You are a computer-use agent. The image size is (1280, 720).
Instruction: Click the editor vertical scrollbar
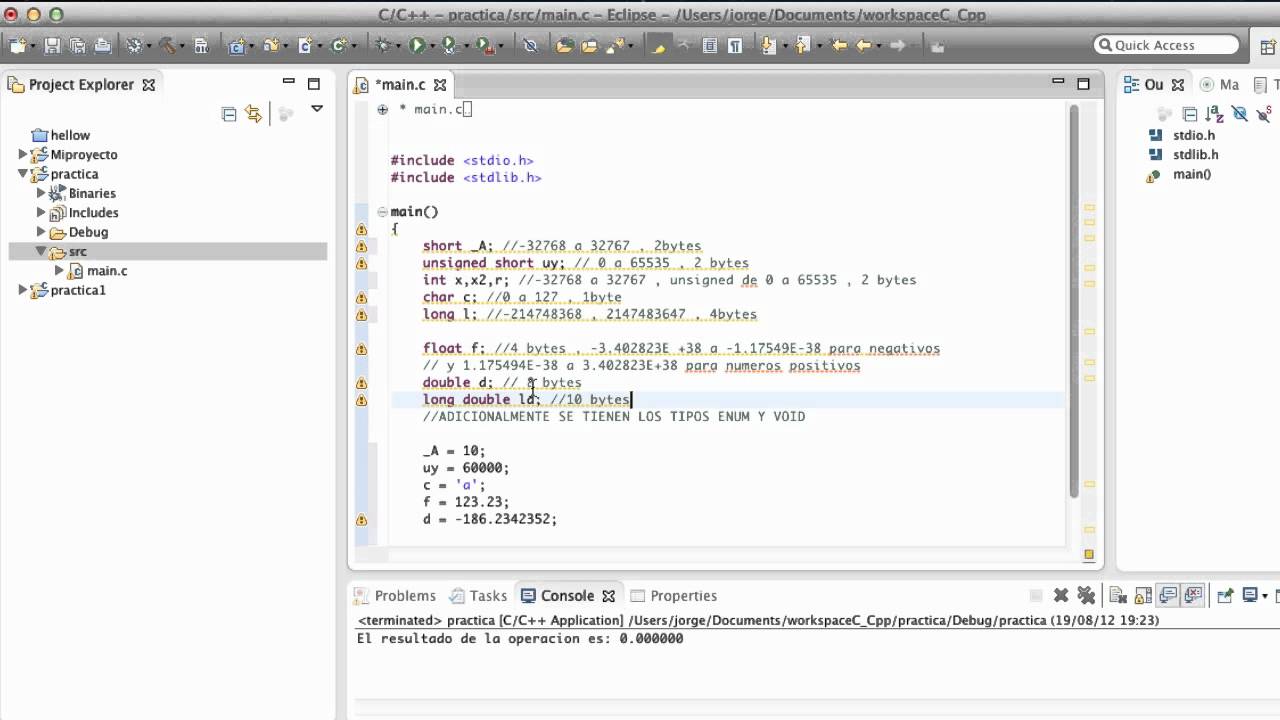1074,300
